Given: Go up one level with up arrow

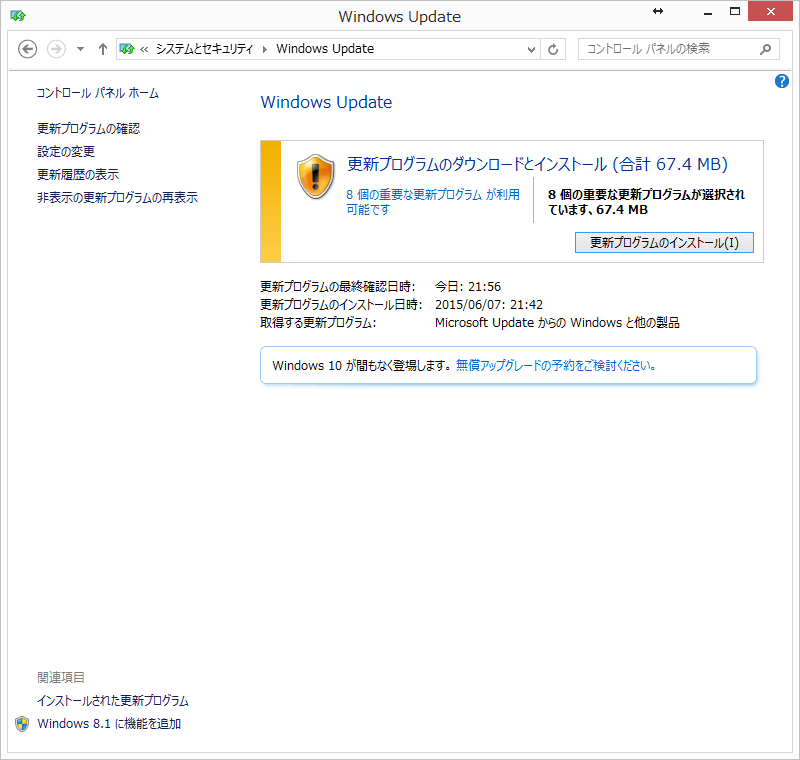Looking at the screenshot, I should click(x=103, y=49).
